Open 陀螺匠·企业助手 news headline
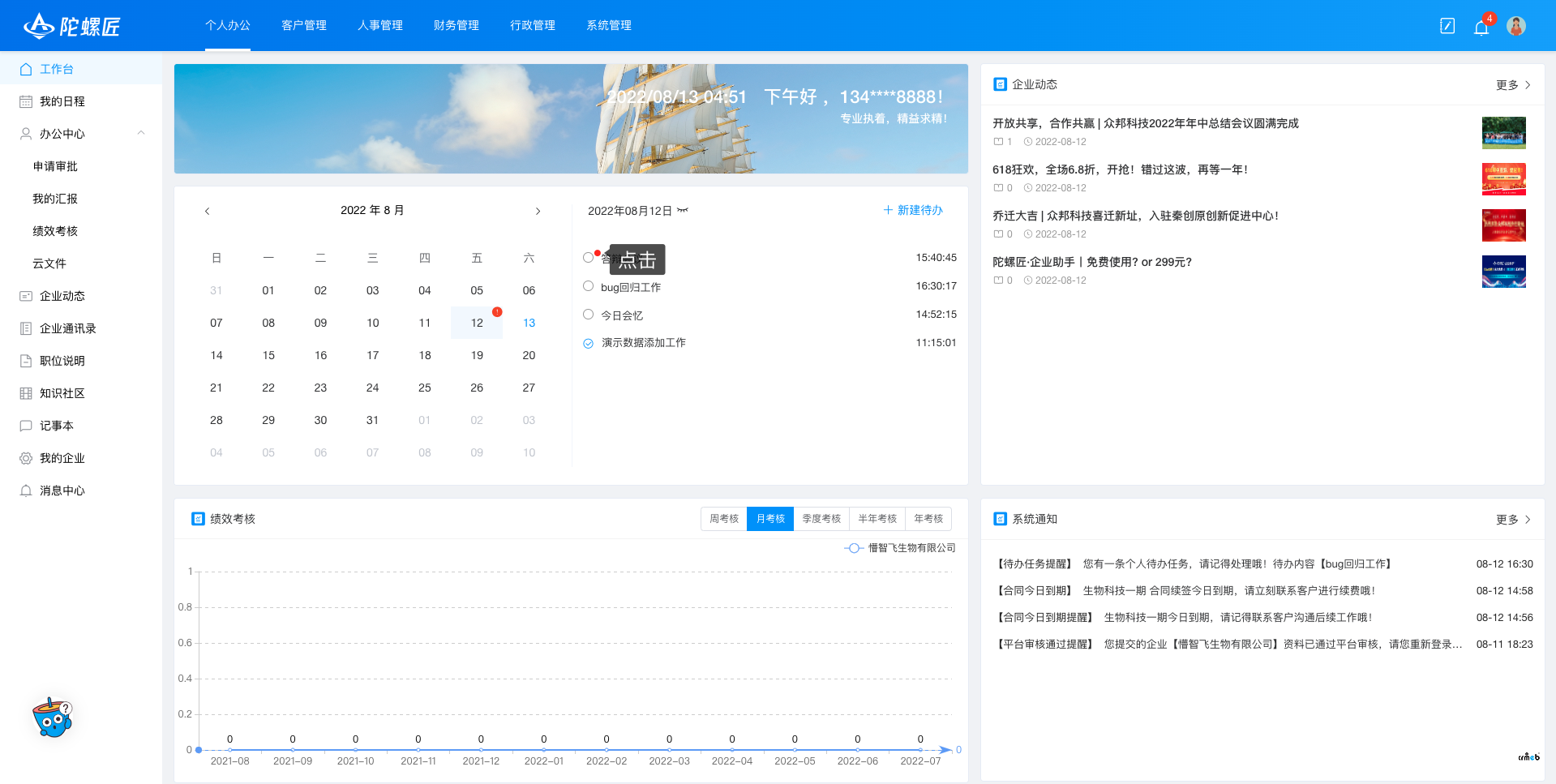 [1092, 262]
